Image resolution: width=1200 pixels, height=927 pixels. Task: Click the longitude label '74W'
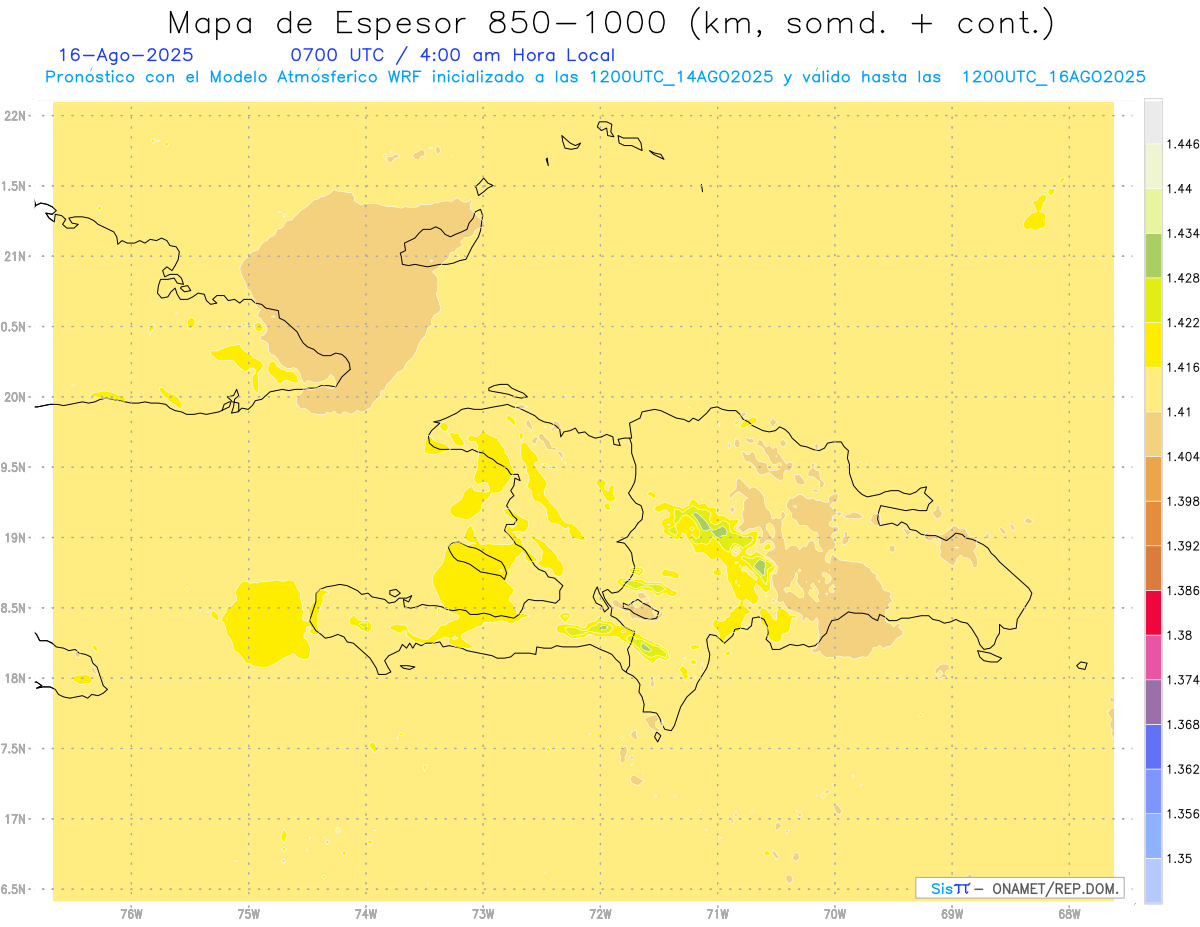366,914
